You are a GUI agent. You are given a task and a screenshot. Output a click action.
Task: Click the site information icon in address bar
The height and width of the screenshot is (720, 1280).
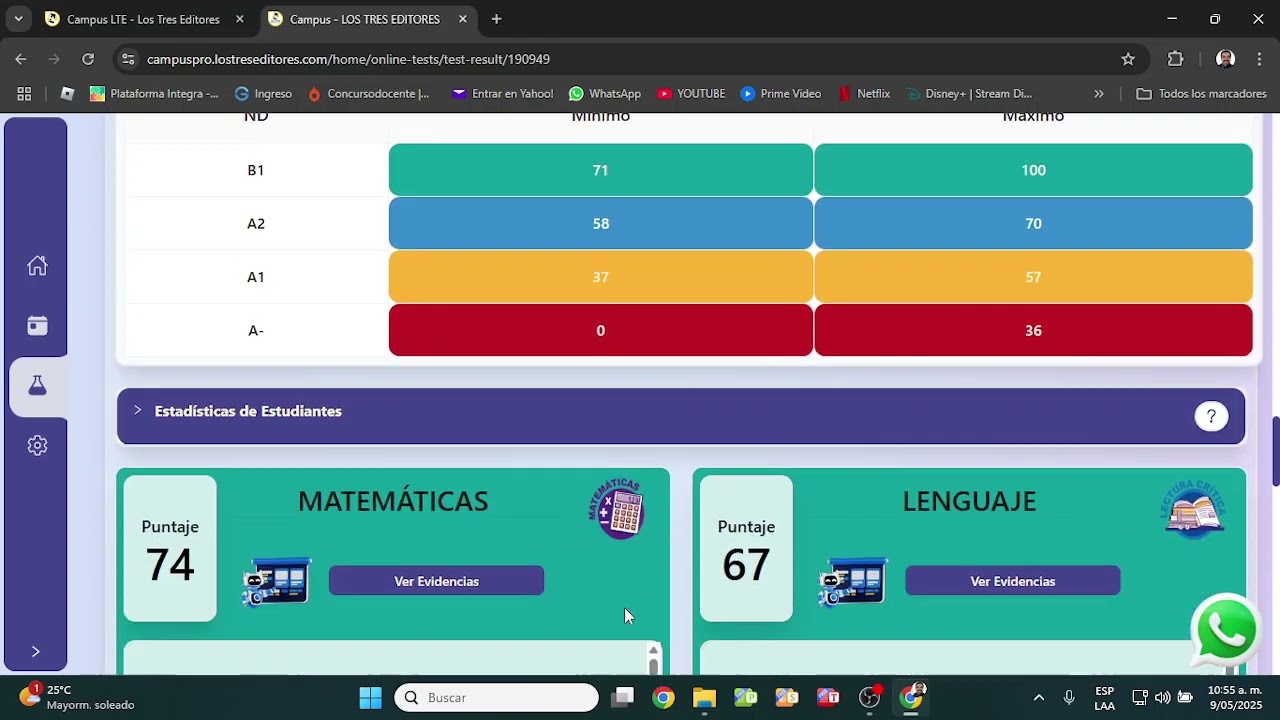128,59
